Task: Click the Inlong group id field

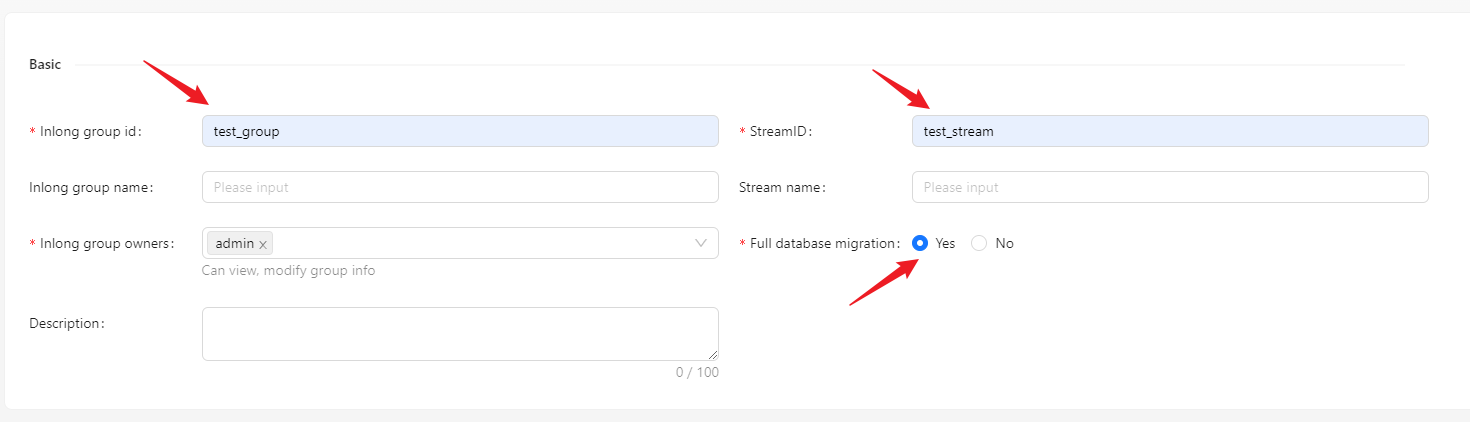Action: [x=460, y=131]
